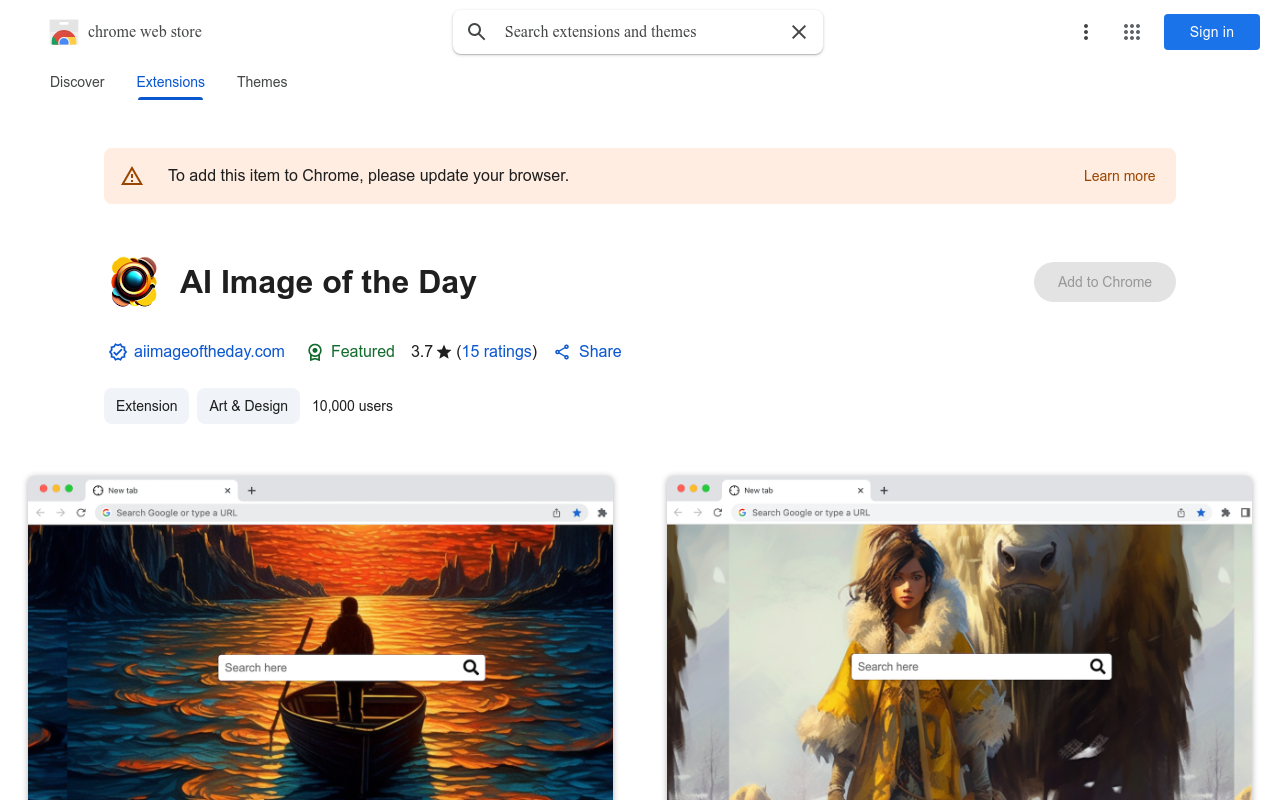
Task: Click the 3.7 rating value
Action: tap(422, 352)
